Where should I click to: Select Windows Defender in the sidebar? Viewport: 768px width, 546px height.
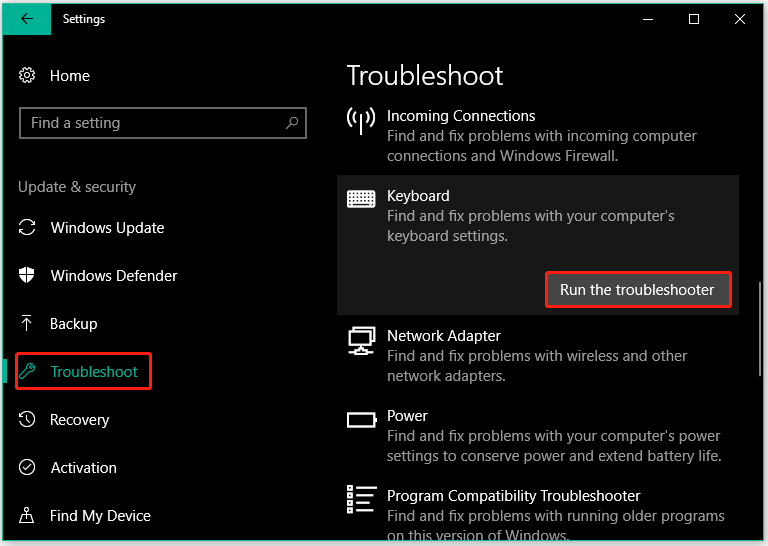tap(114, 276)
